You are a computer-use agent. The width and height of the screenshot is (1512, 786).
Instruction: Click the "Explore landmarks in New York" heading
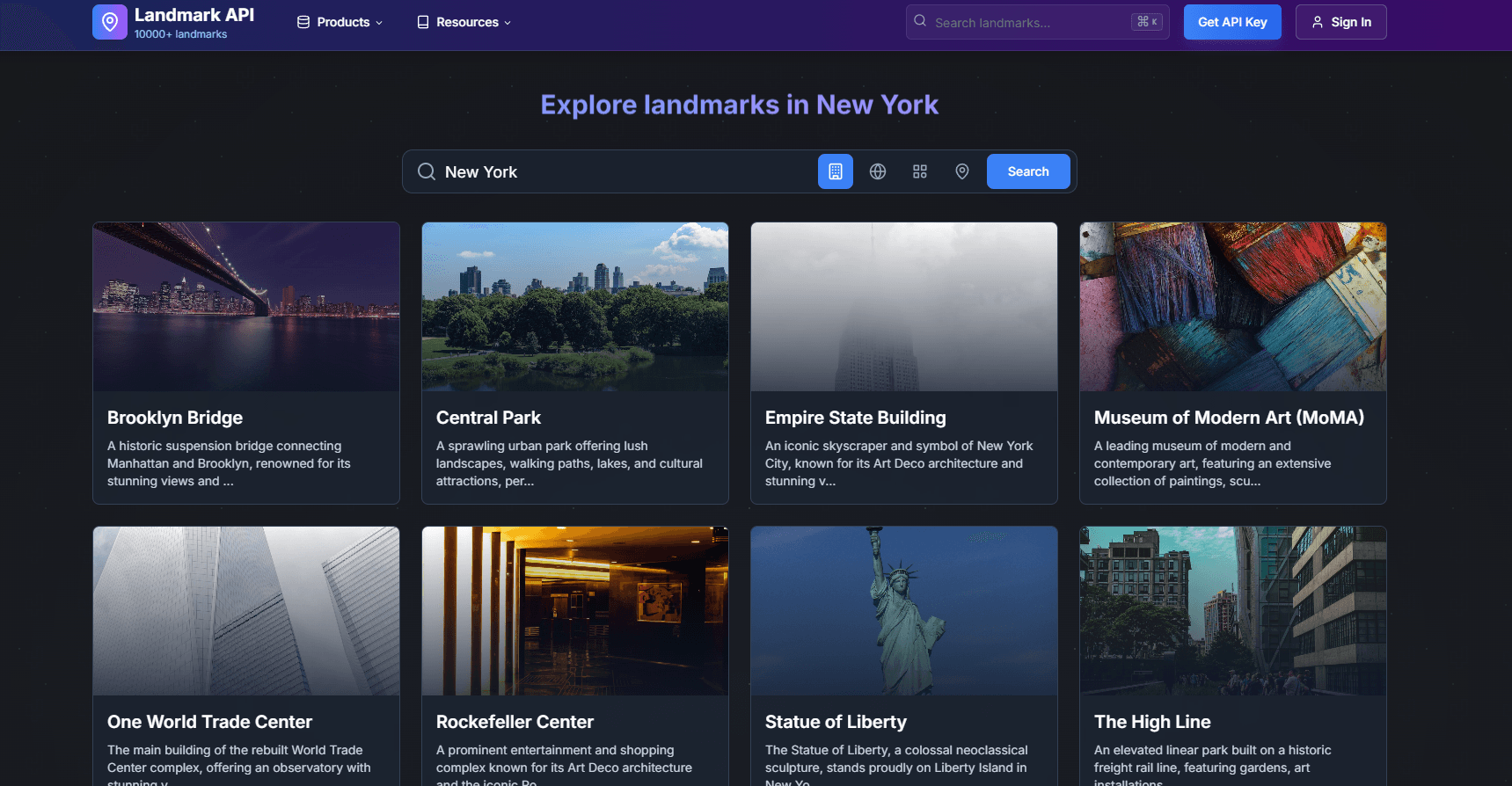pos(740,105)
